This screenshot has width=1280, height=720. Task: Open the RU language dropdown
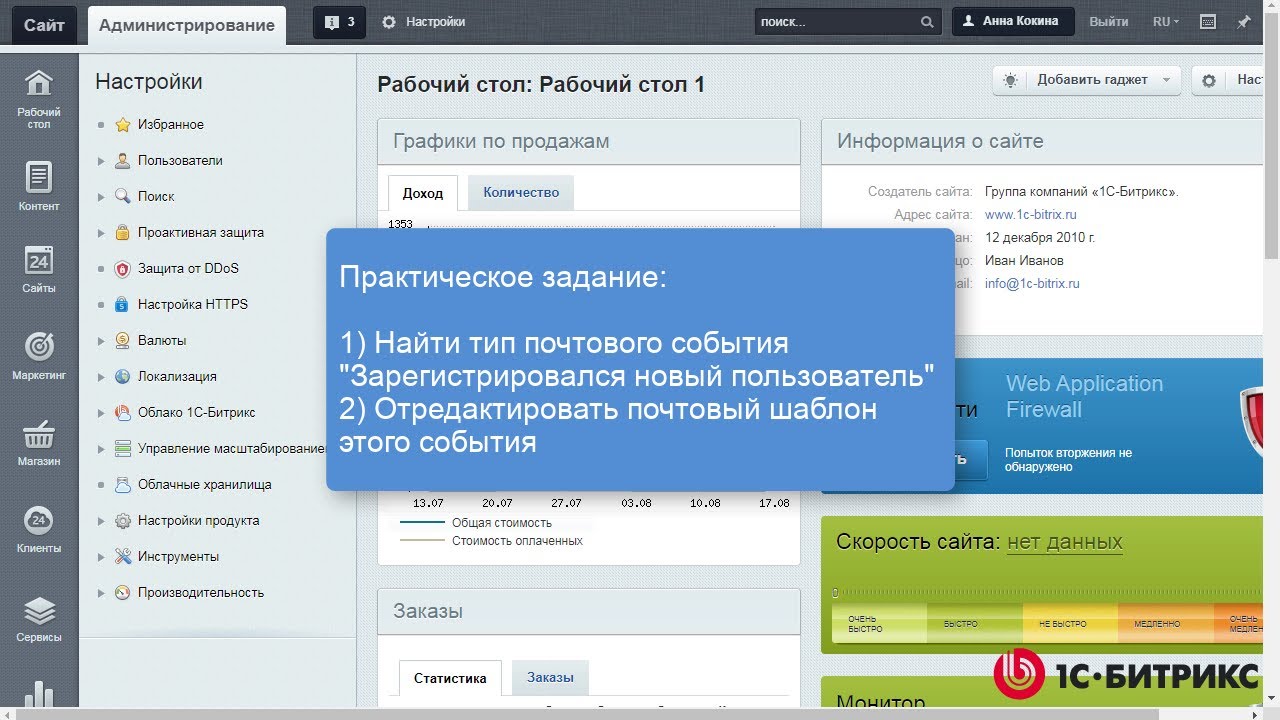click(1165, 22)
